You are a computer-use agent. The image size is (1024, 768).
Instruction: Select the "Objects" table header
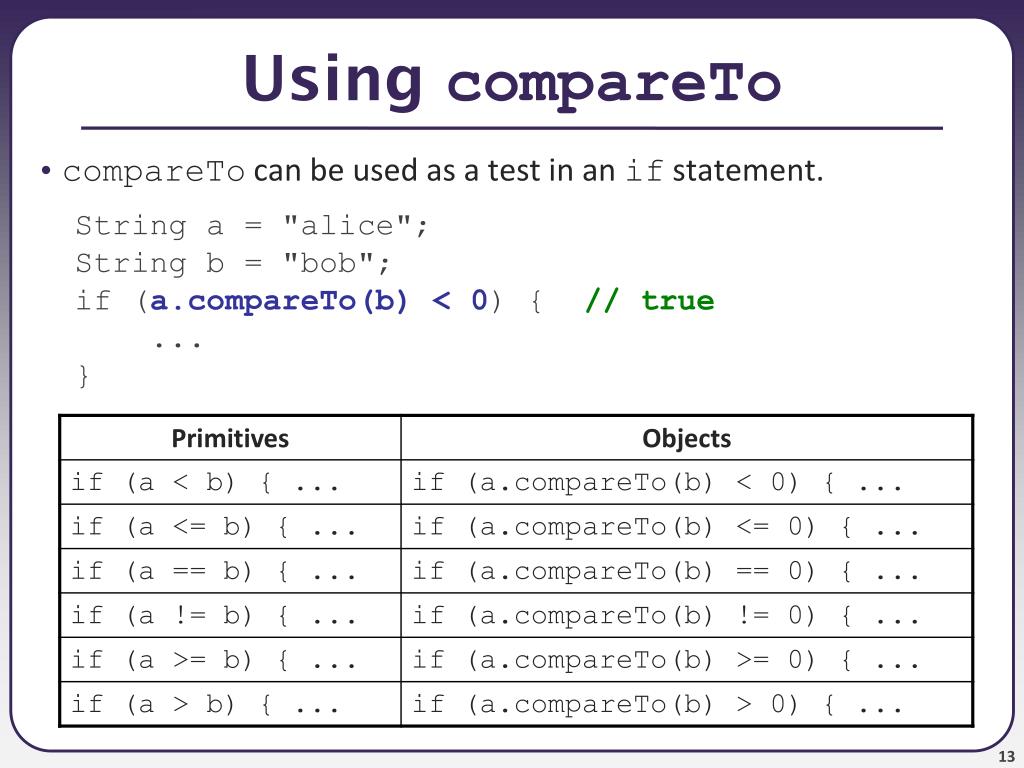tap(686, 438)
